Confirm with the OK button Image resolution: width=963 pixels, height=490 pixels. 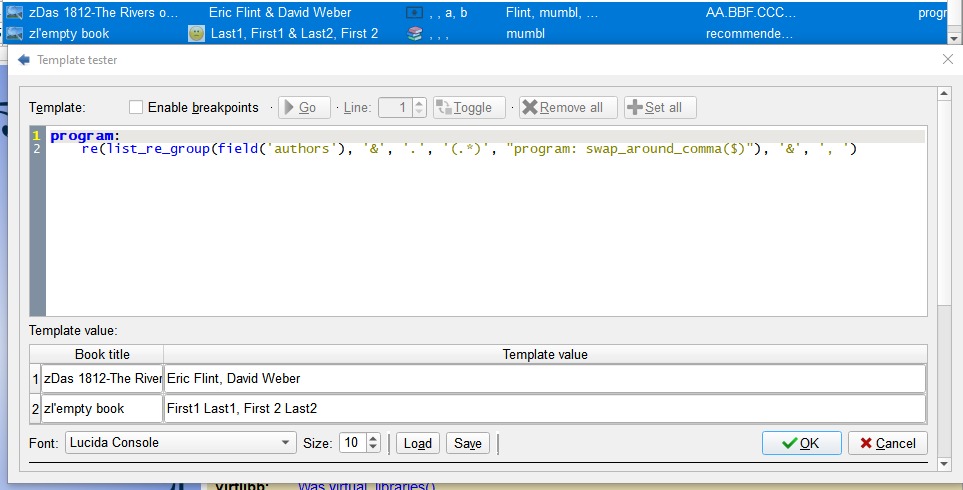coord(801,443)
